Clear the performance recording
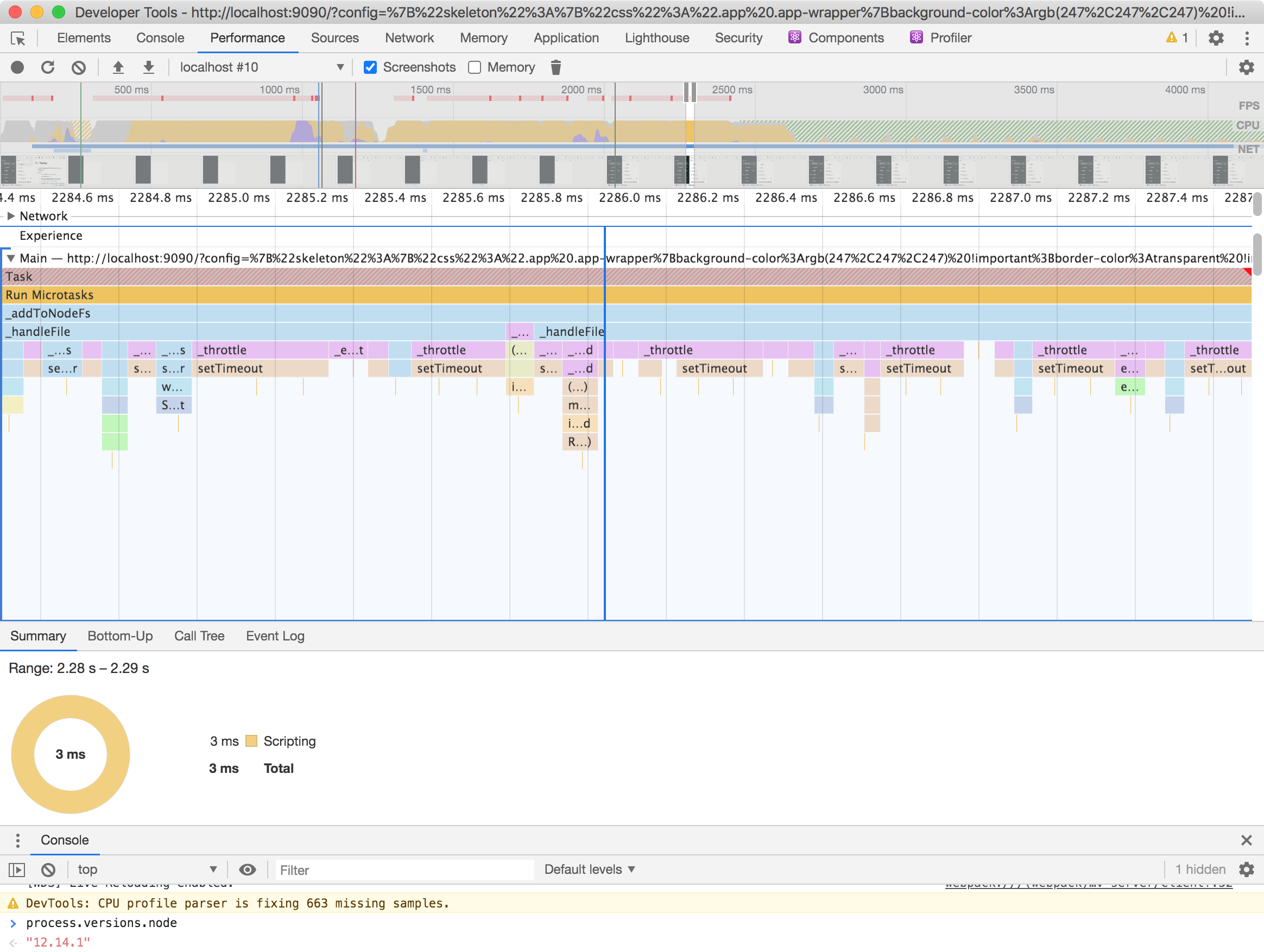The height and width of the screenshot is (952, 1264). [x=79, y=67]
